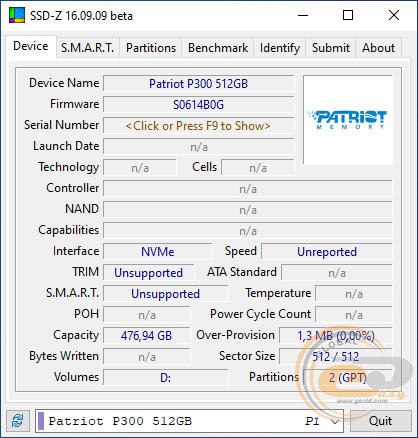
Task: Expand the drive selector dropdown arrow
Action: click(335, 421)
